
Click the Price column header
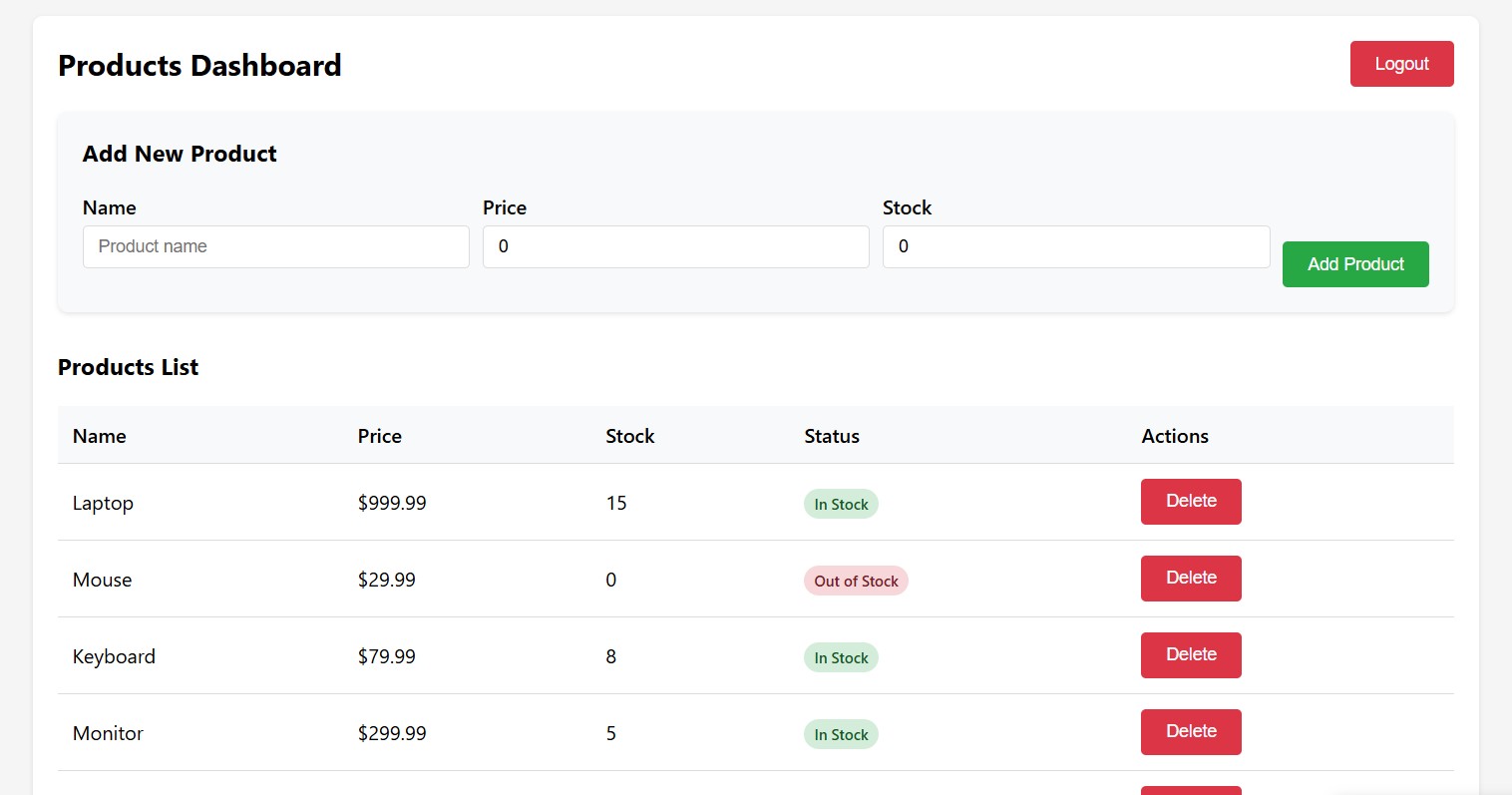[379, 436]
